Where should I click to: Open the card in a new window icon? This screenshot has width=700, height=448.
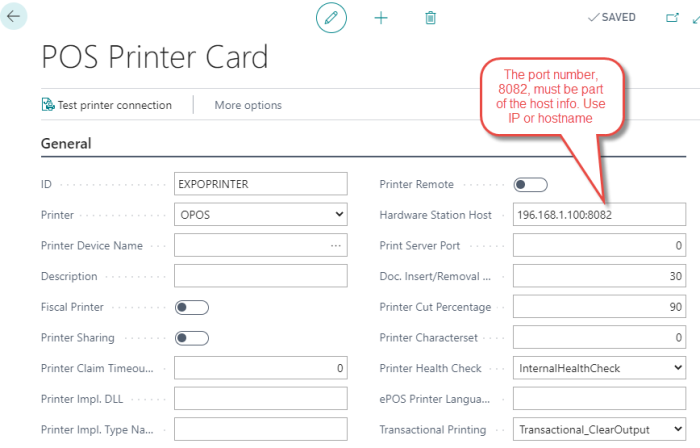[x=672, y=17]
